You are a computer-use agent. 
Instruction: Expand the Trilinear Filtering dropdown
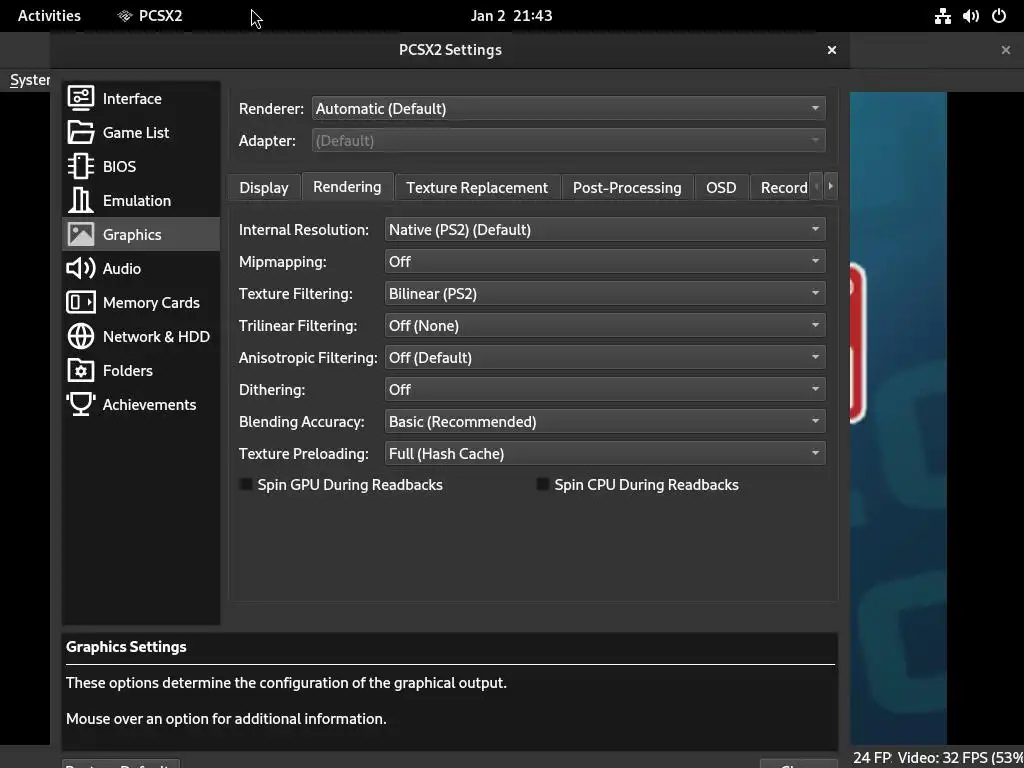click(605, 325)
